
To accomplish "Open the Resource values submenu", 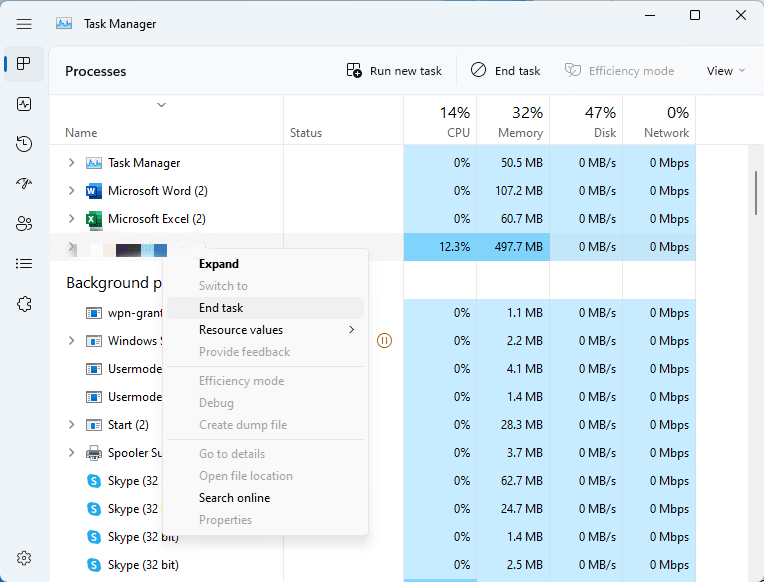I will click(x=266, y=330).
